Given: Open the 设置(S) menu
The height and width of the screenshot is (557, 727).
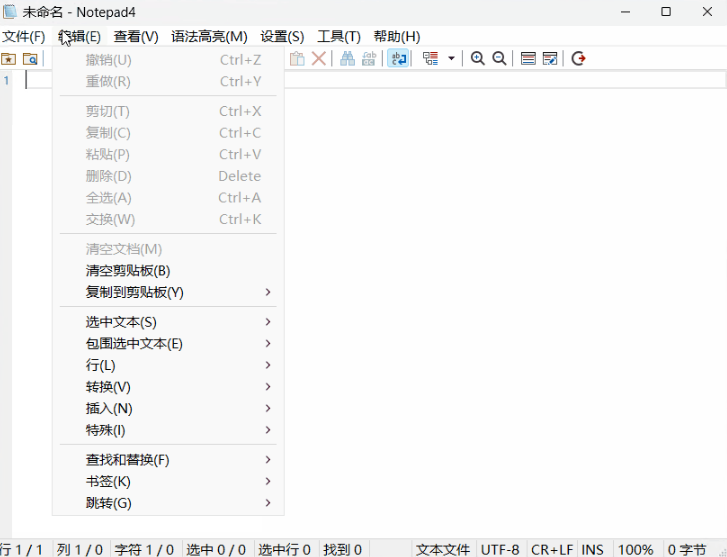Looking at the screenshot, I should 282,36.
